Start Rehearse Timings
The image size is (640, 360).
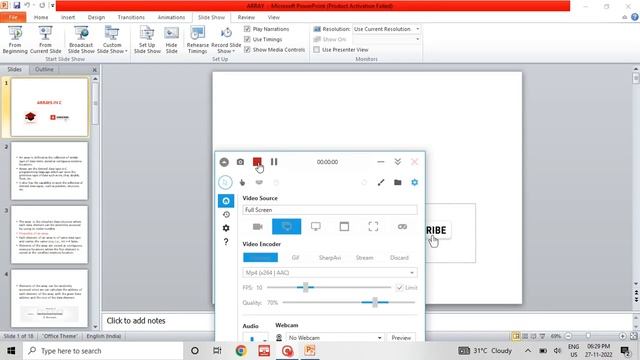coord(198,39)
